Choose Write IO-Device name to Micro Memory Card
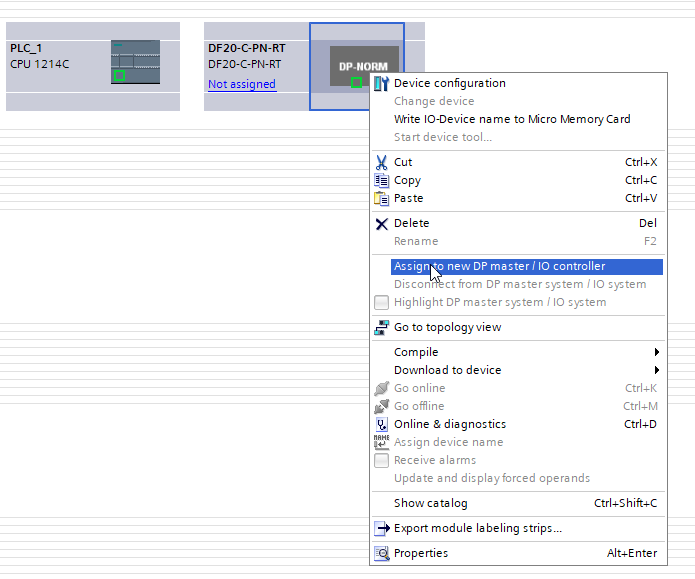 pyautogui.click(x=512, y=119)
